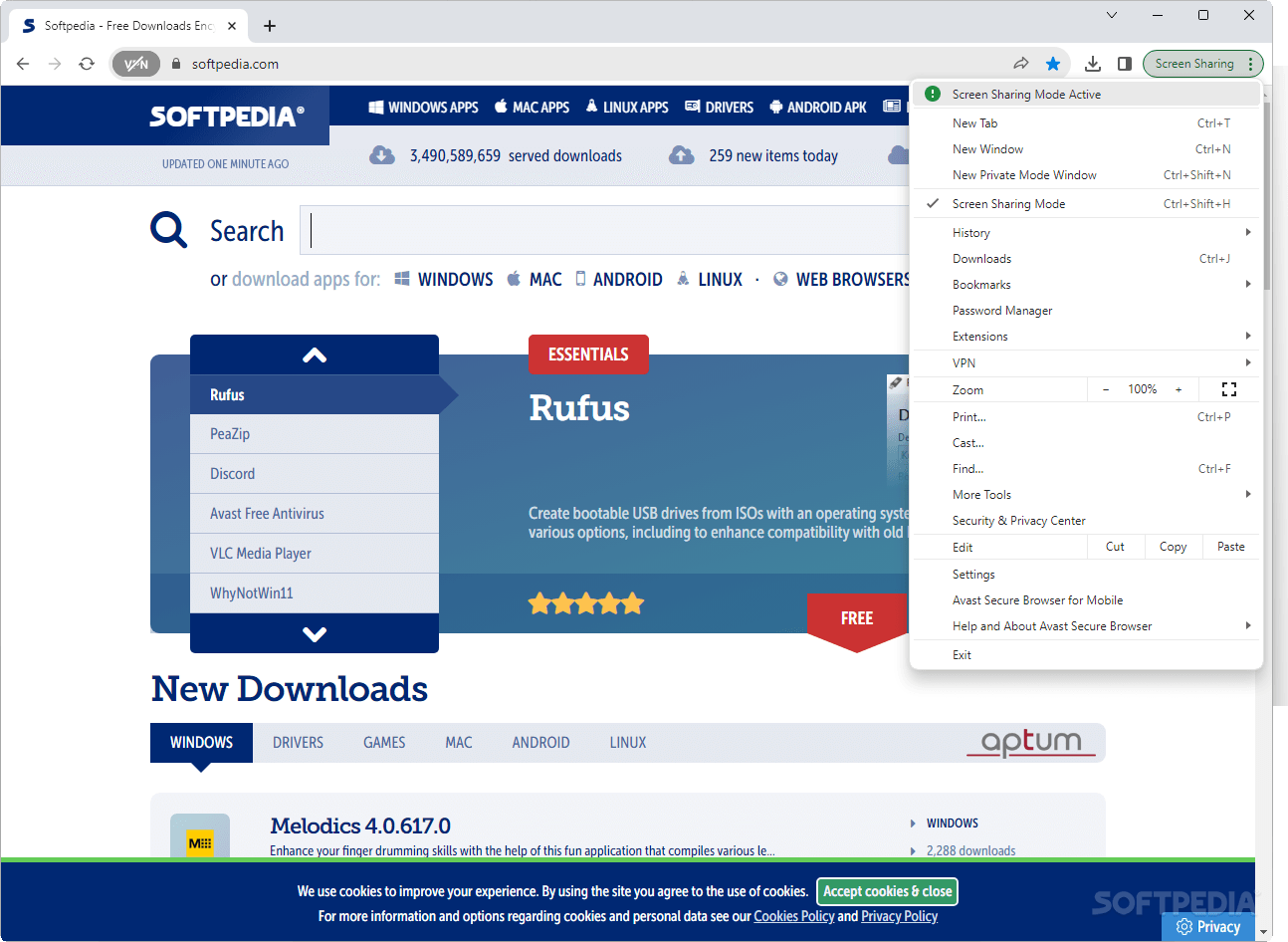Increase page zoom with the plus control
The height and width of the screenshot is (942, 1288).
[1180, 388]
